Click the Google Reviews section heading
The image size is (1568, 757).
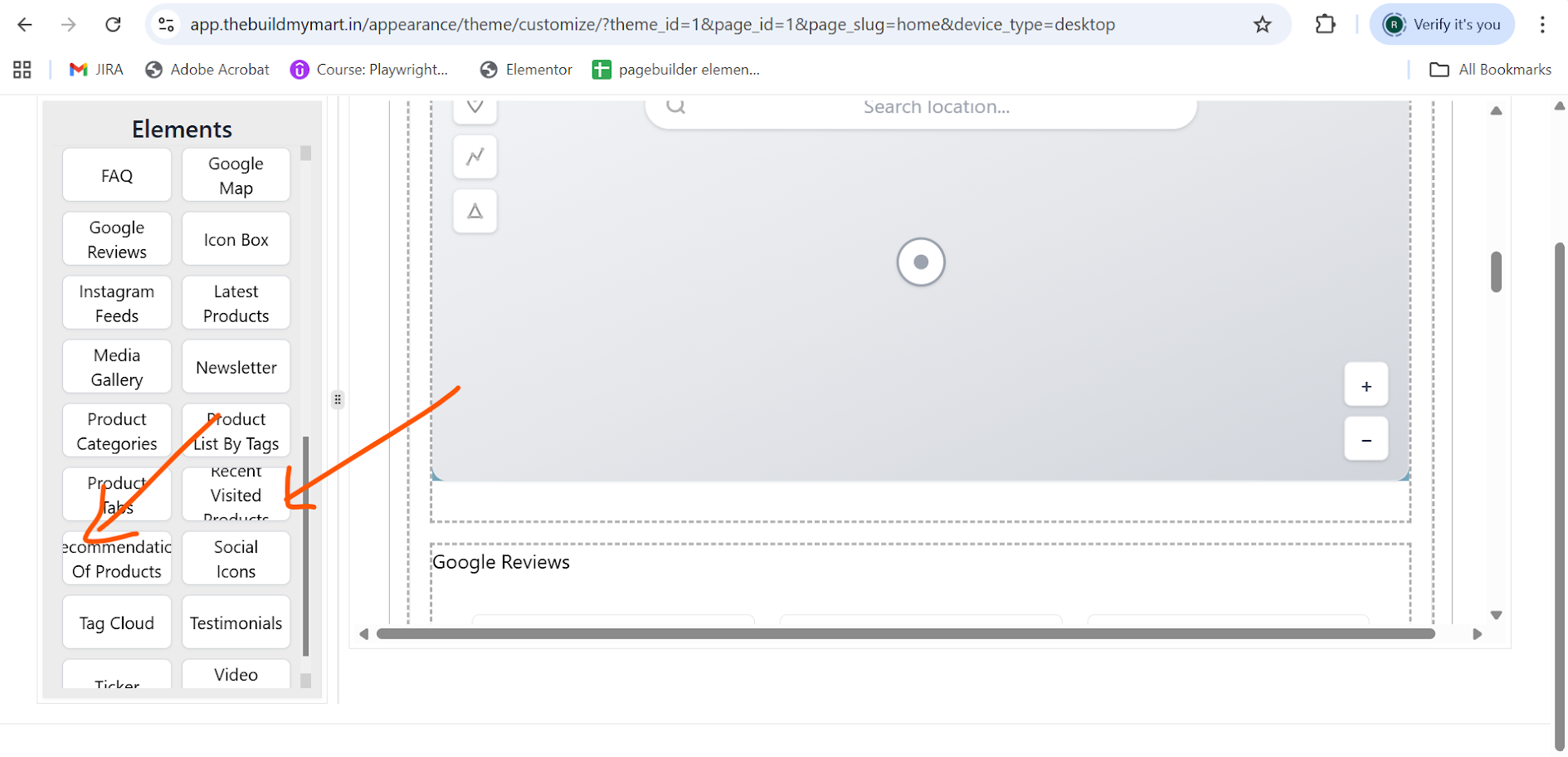point(501,562)
